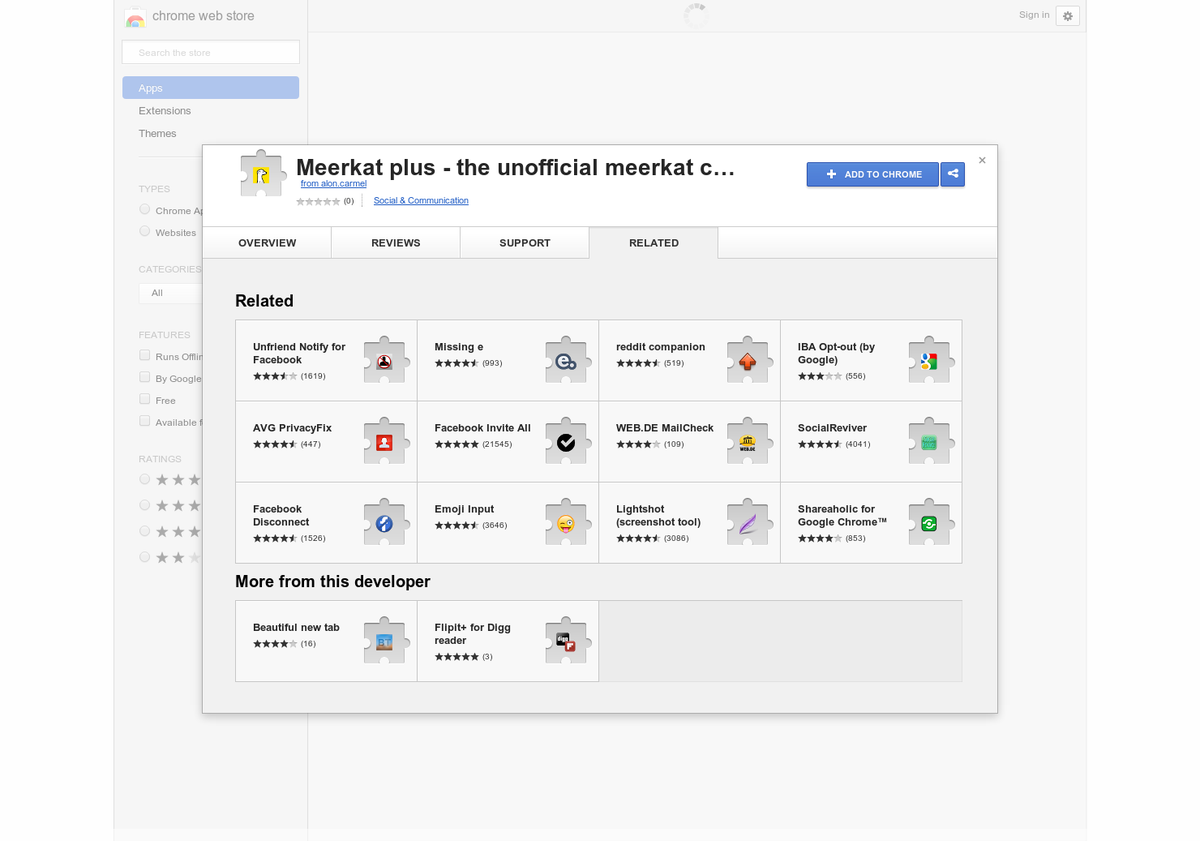Click the Chrome Web Store rainbow logo
Viewport: 1200px width, 841px height.
[x=135, y=17]
